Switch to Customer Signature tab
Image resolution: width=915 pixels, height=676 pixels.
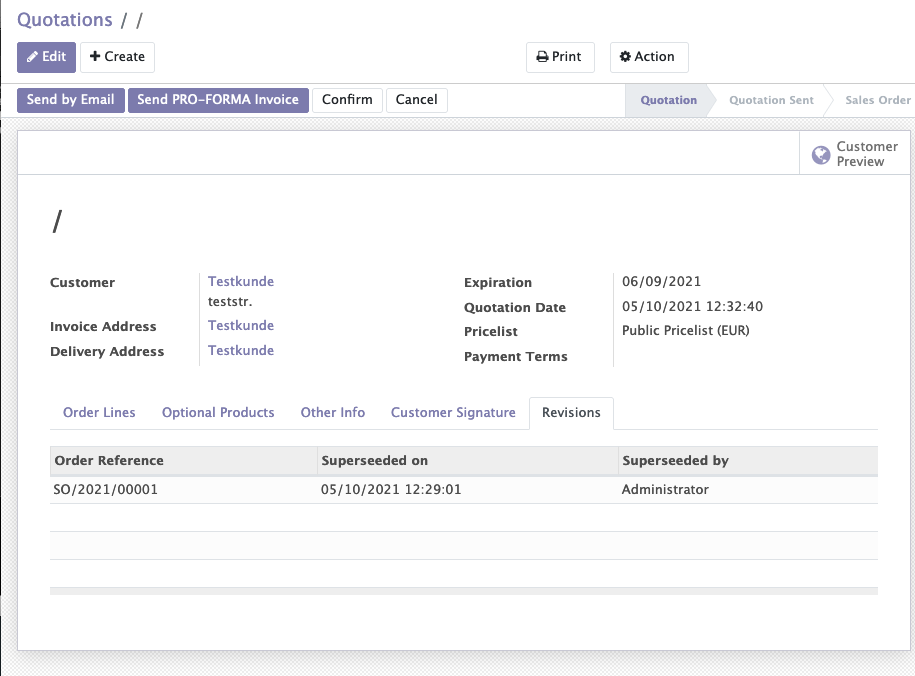click(x=453, y=413)
